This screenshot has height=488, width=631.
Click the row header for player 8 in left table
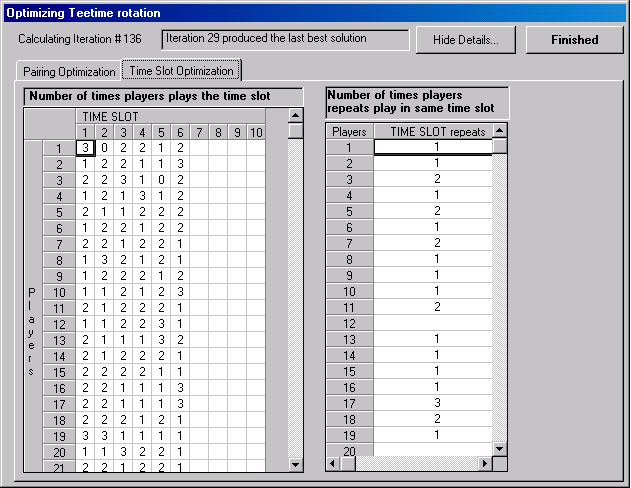[59, 260]
